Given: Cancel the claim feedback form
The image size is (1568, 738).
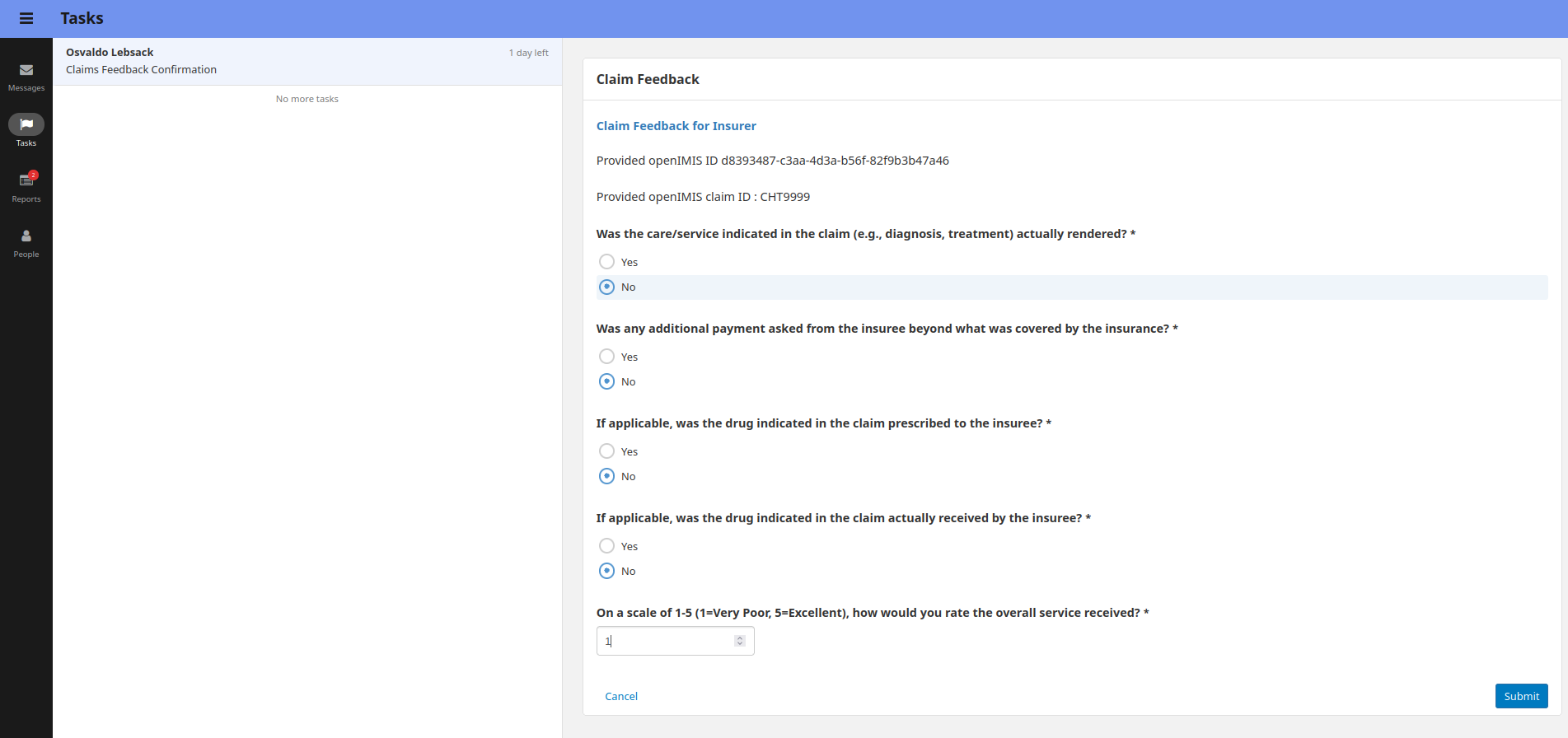Looking at the screenshot, I should 621,696.
